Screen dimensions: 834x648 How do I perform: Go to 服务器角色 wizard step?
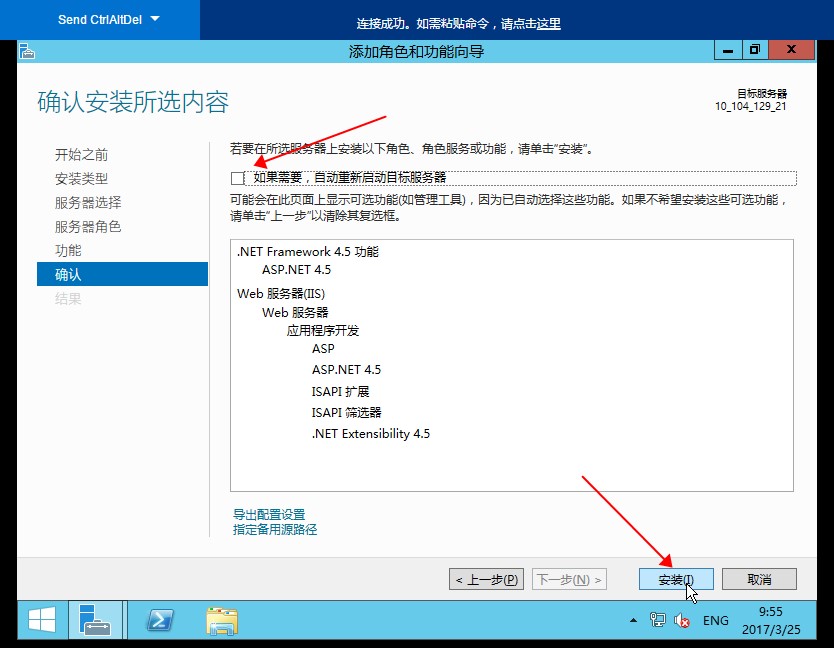click(88, 227)
